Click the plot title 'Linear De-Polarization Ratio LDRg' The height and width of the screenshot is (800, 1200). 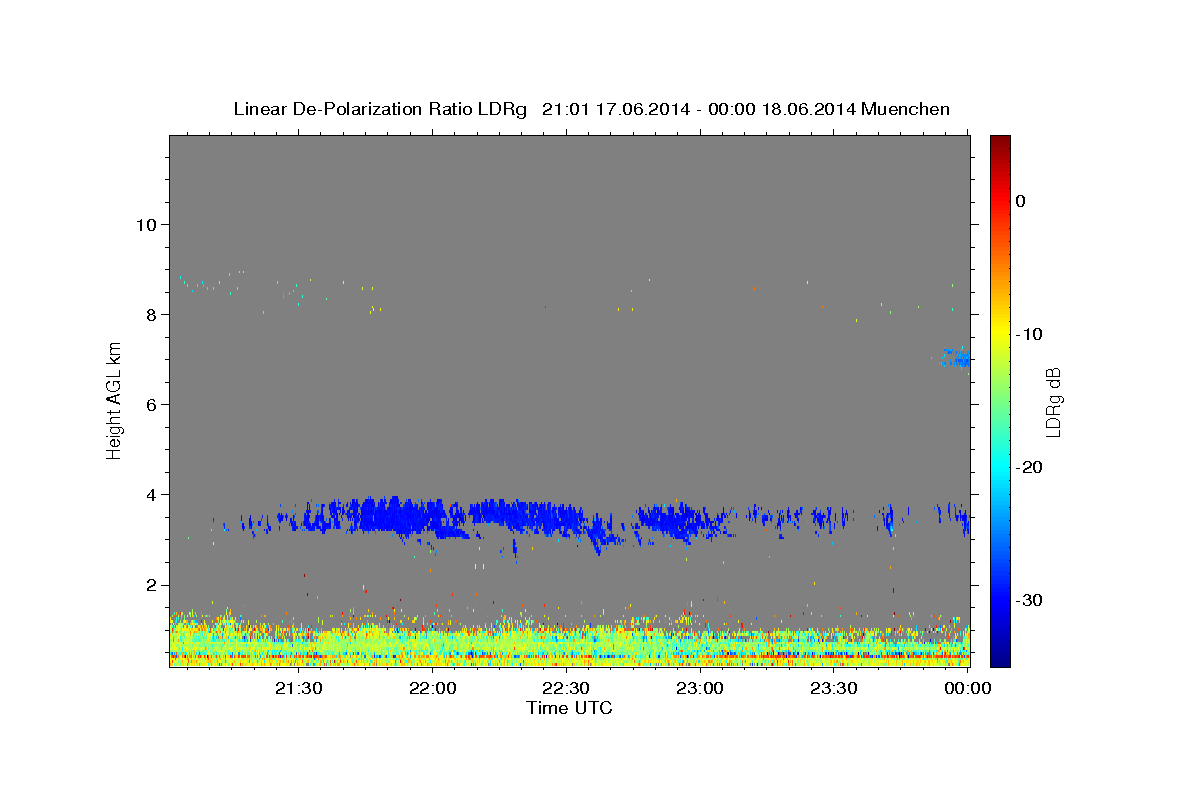380,109
